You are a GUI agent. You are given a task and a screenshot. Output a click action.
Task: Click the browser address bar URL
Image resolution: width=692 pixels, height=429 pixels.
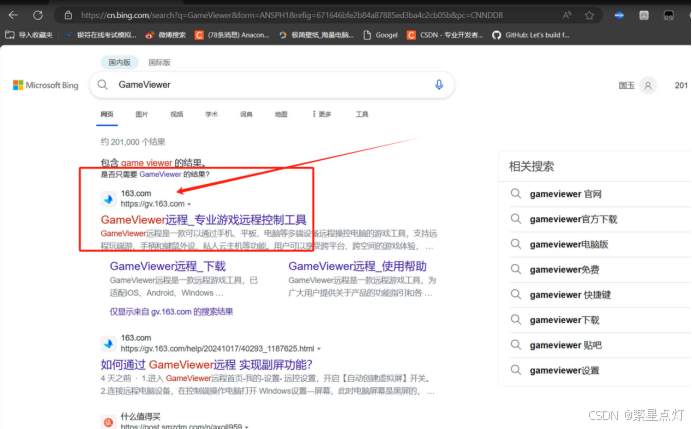(x=292, y=15)
